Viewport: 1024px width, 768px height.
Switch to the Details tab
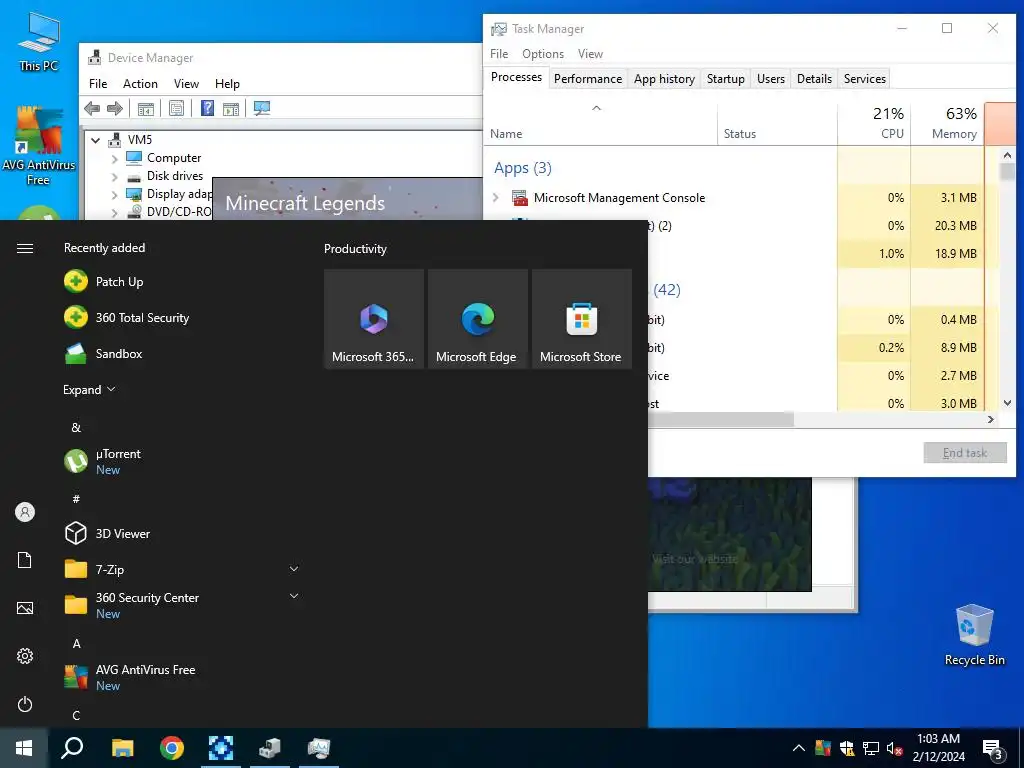[814, 78]
